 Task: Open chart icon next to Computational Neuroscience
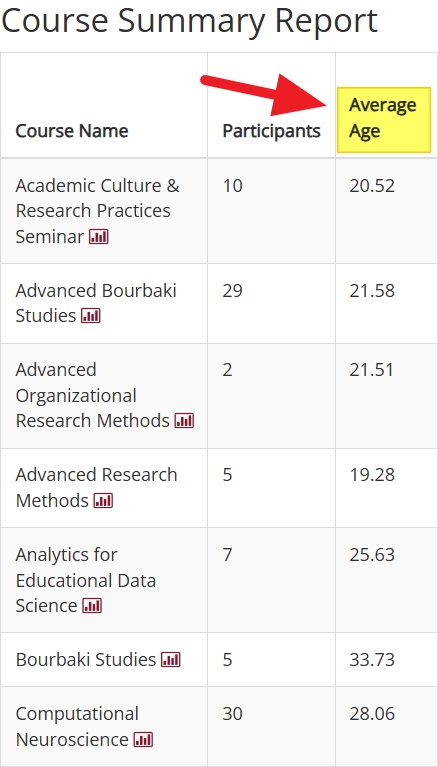[x=143, y=740]
